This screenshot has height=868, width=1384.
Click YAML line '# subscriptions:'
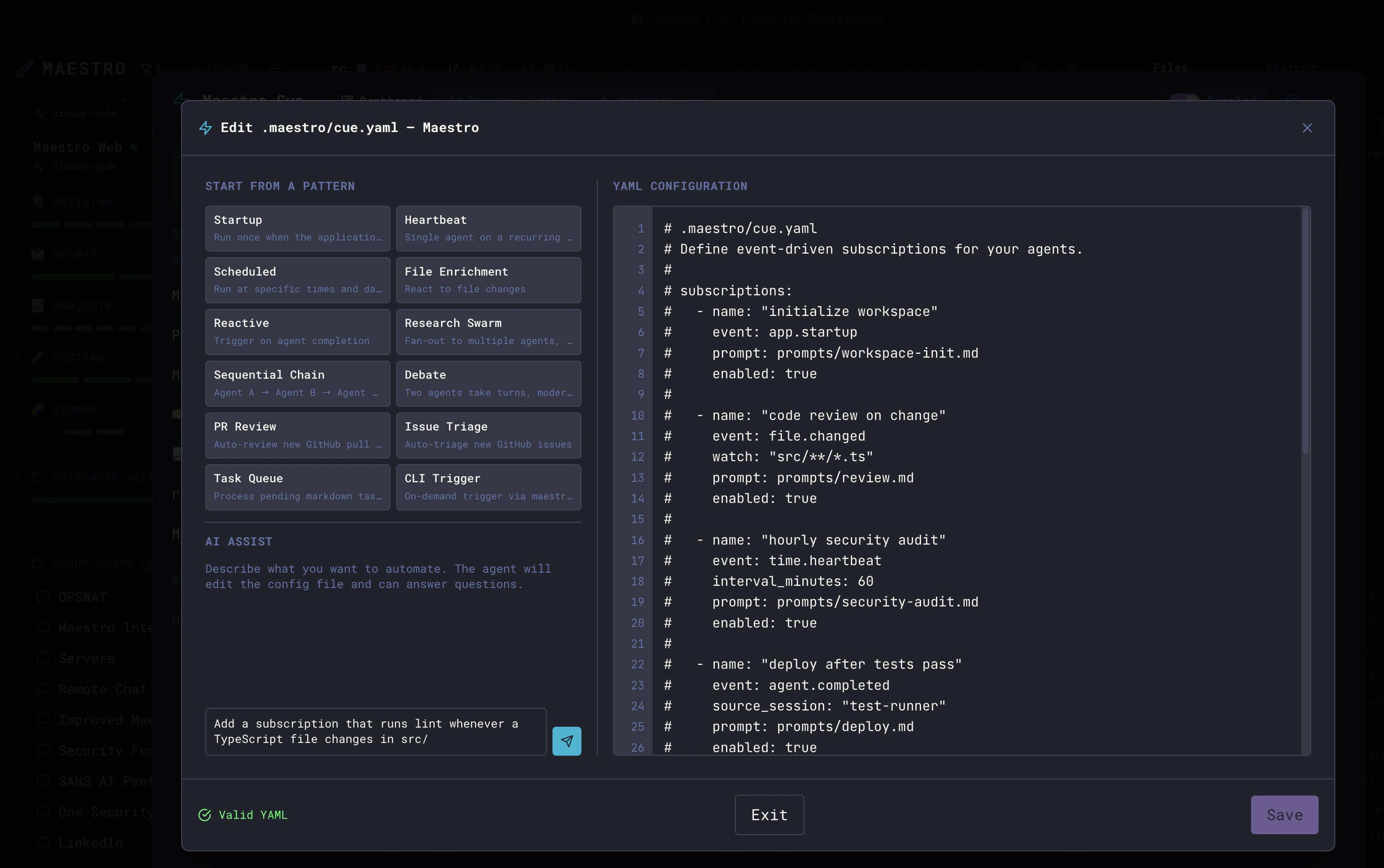click(728, 291)
